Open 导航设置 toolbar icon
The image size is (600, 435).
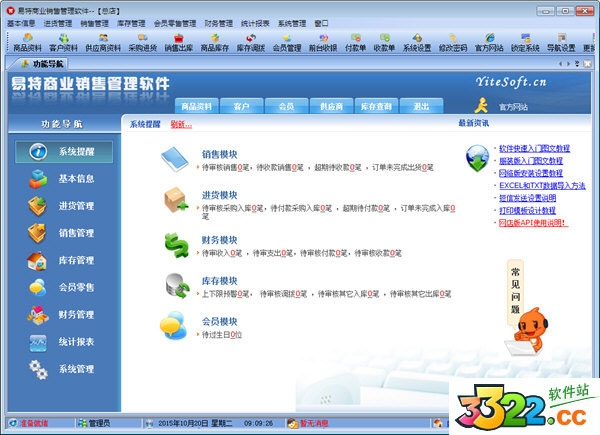click(x=561, y=42)
